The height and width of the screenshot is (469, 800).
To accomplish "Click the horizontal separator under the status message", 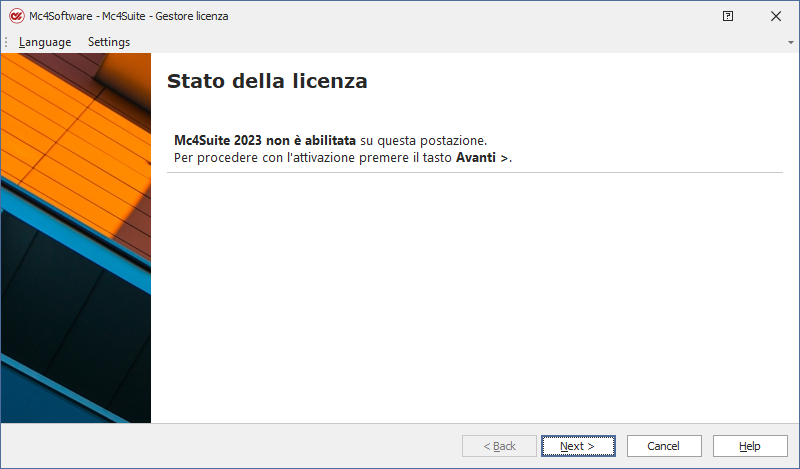I will pyautogui.click(x=474, y=172).
